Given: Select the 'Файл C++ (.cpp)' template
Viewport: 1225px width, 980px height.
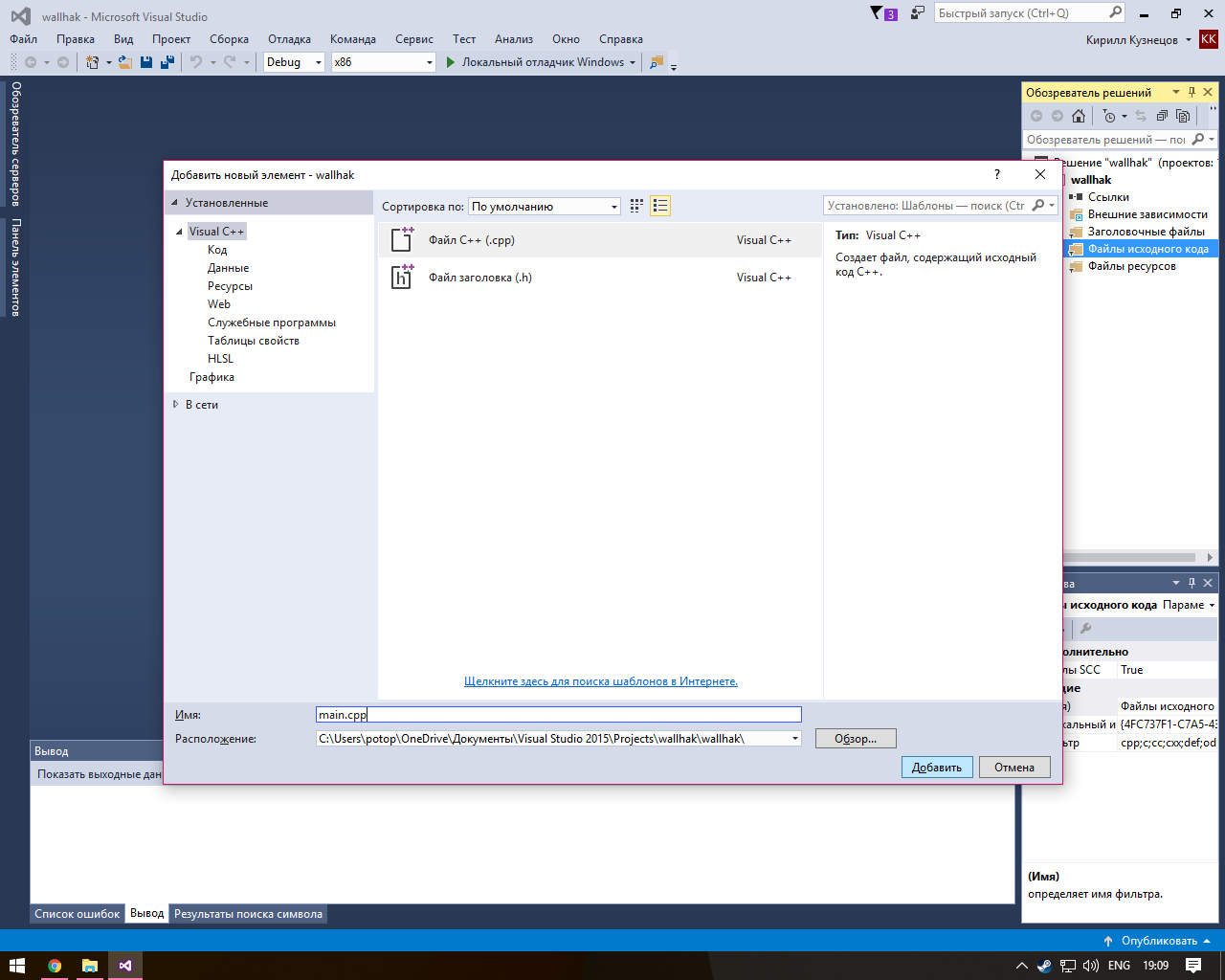Looking at the screenshot, I should tap(600, 240).
